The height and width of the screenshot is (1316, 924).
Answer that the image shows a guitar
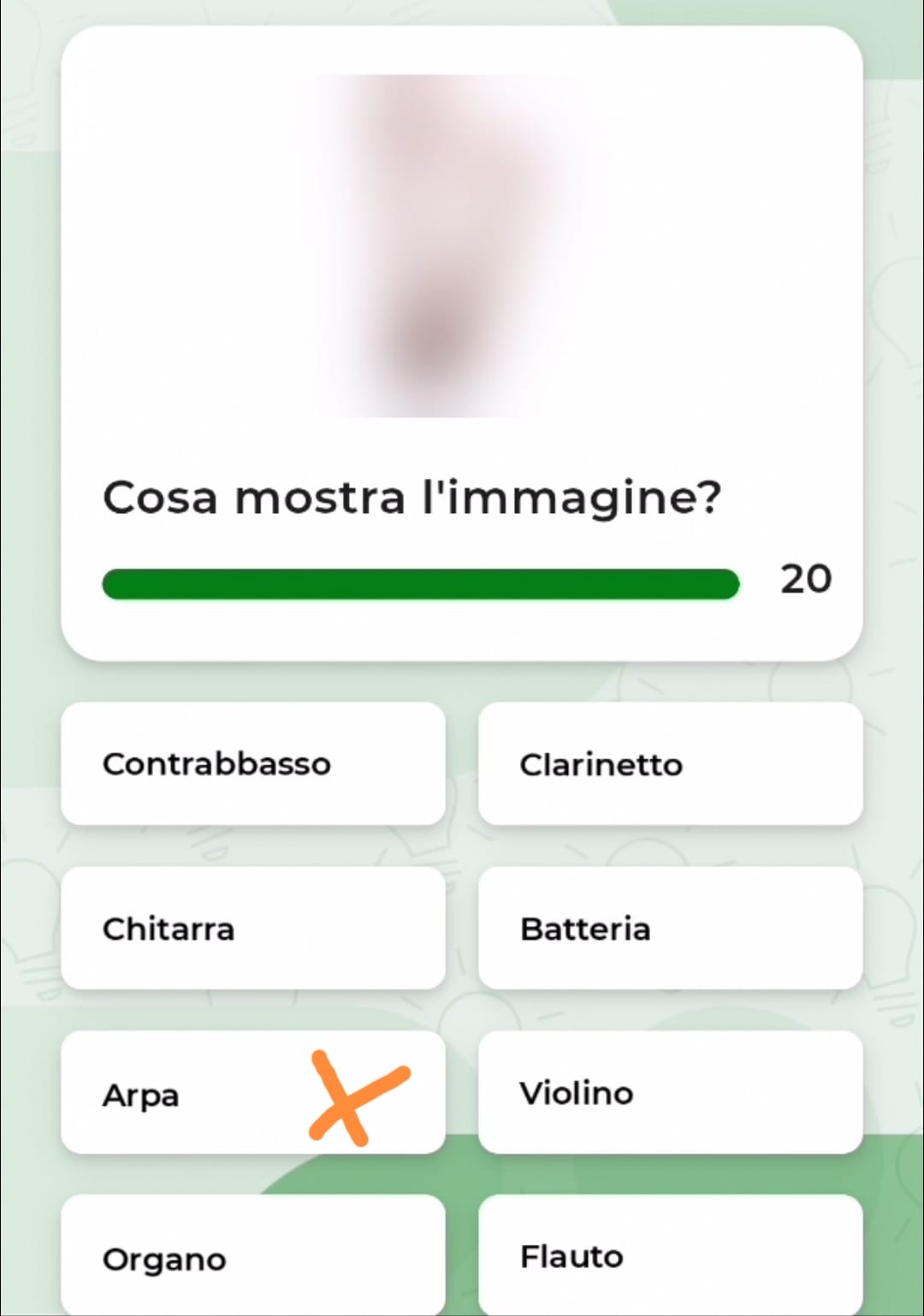tap(253, 928)
